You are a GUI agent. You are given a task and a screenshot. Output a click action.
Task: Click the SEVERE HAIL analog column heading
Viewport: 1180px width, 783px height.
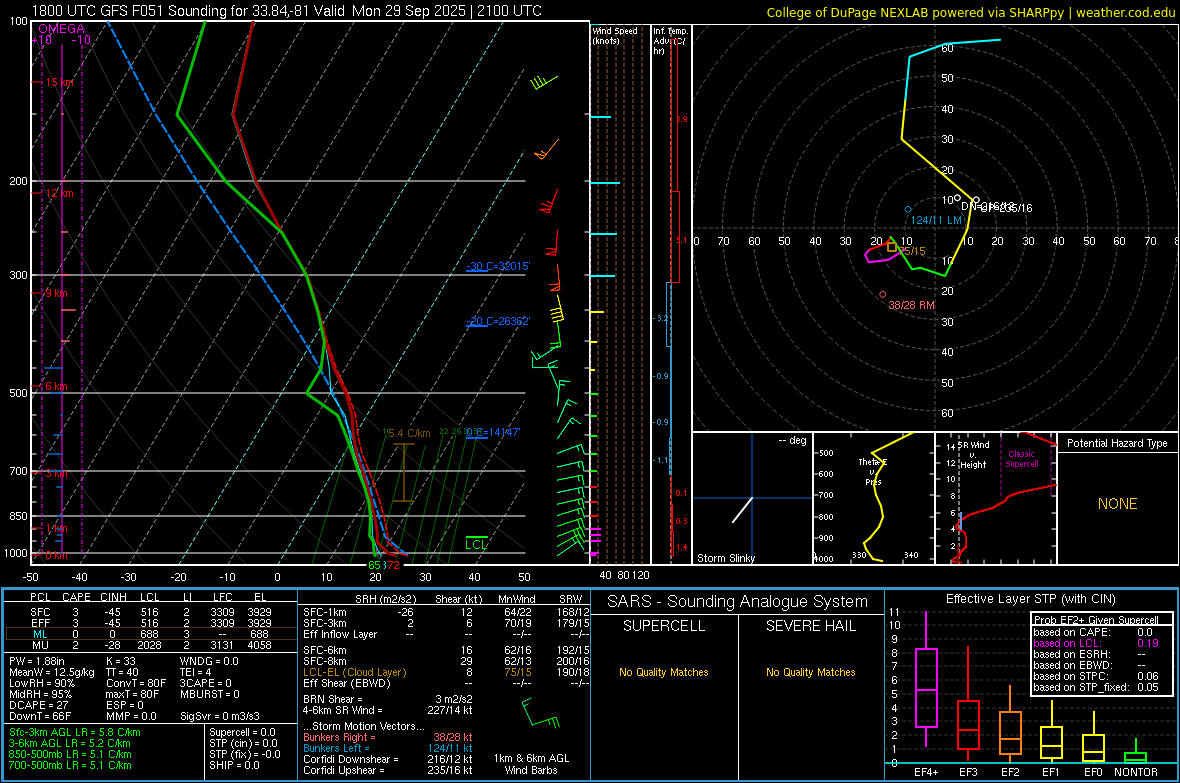[x=810, y=626]
